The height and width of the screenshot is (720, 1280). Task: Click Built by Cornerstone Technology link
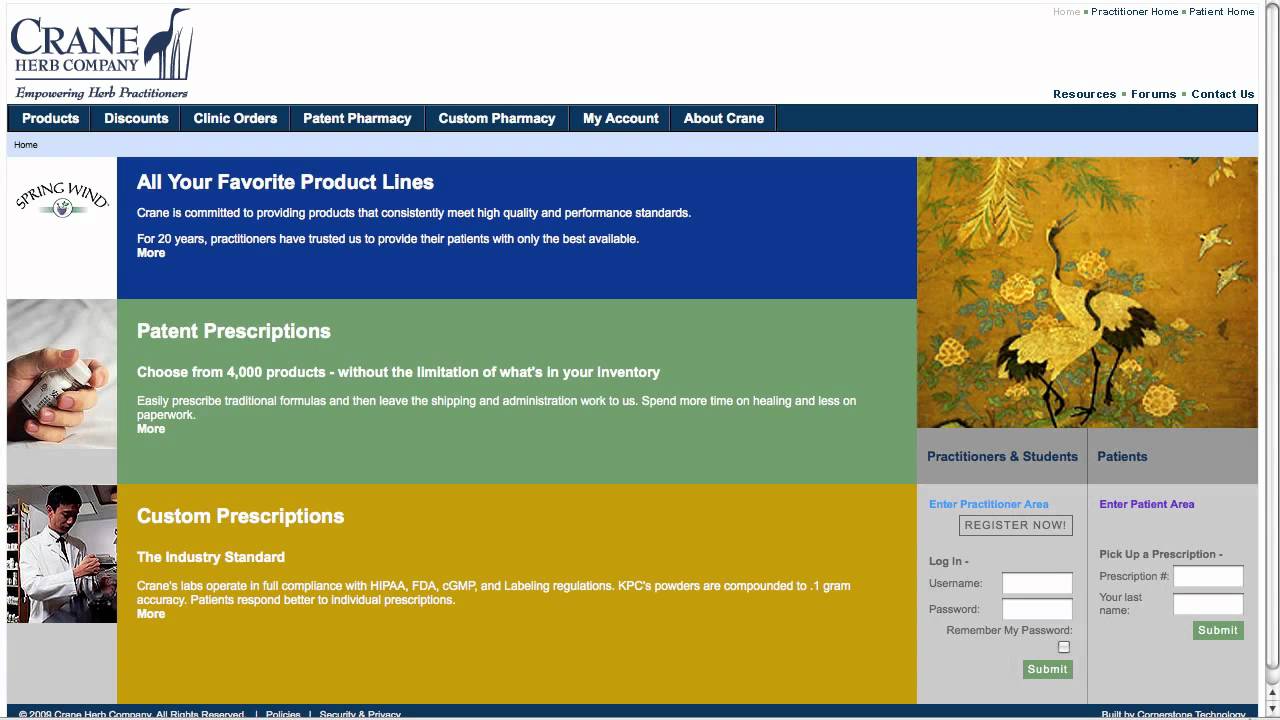tap(1173, 714)
